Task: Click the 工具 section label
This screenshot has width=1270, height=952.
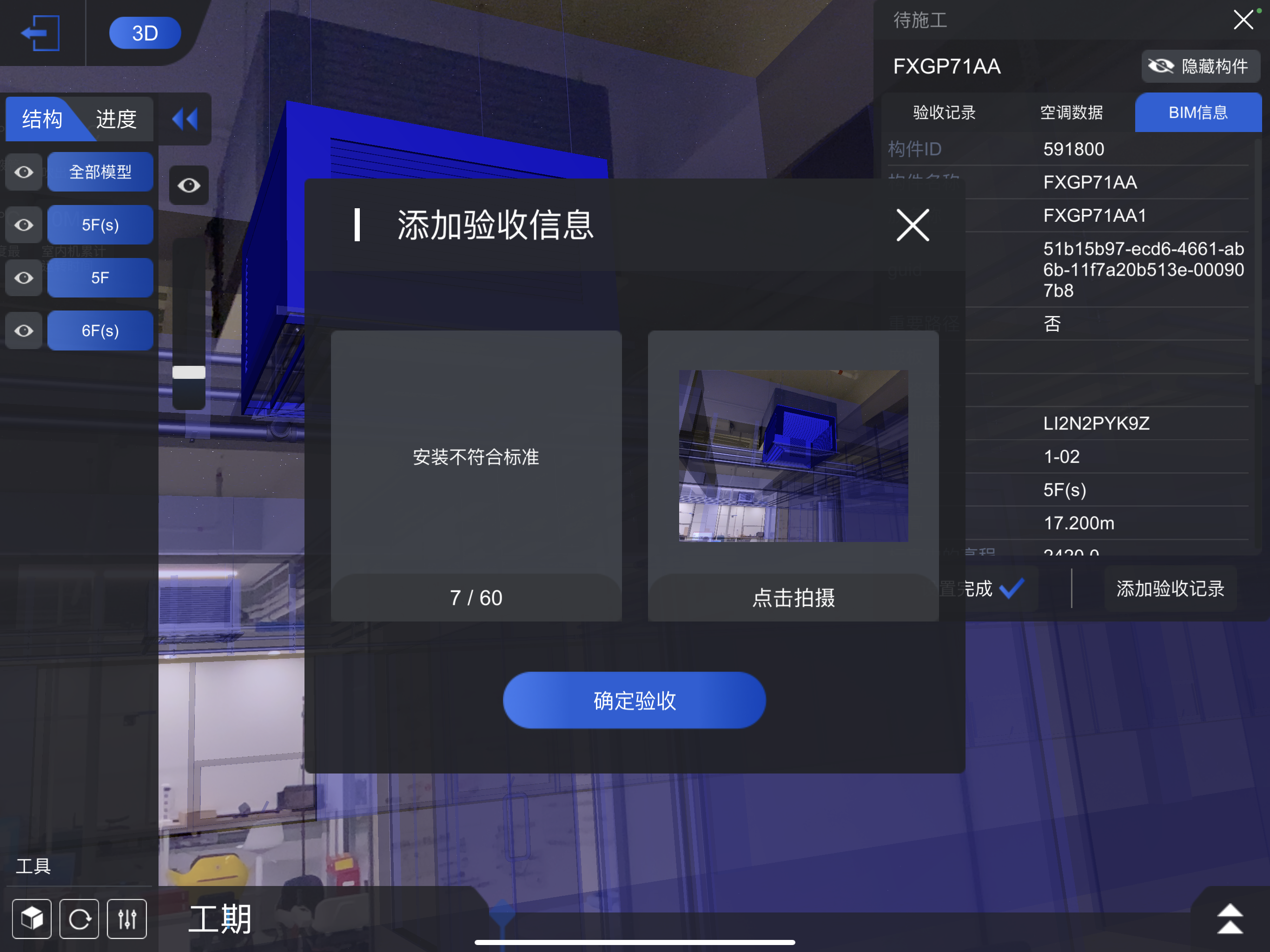Action: pos(33,866)
